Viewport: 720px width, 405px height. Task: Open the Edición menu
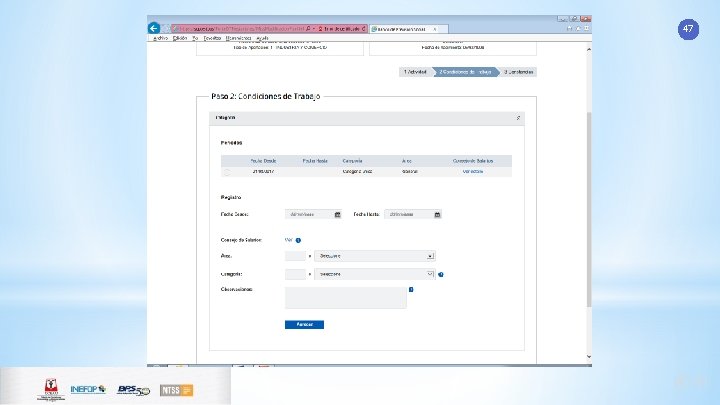pos(180,38)
